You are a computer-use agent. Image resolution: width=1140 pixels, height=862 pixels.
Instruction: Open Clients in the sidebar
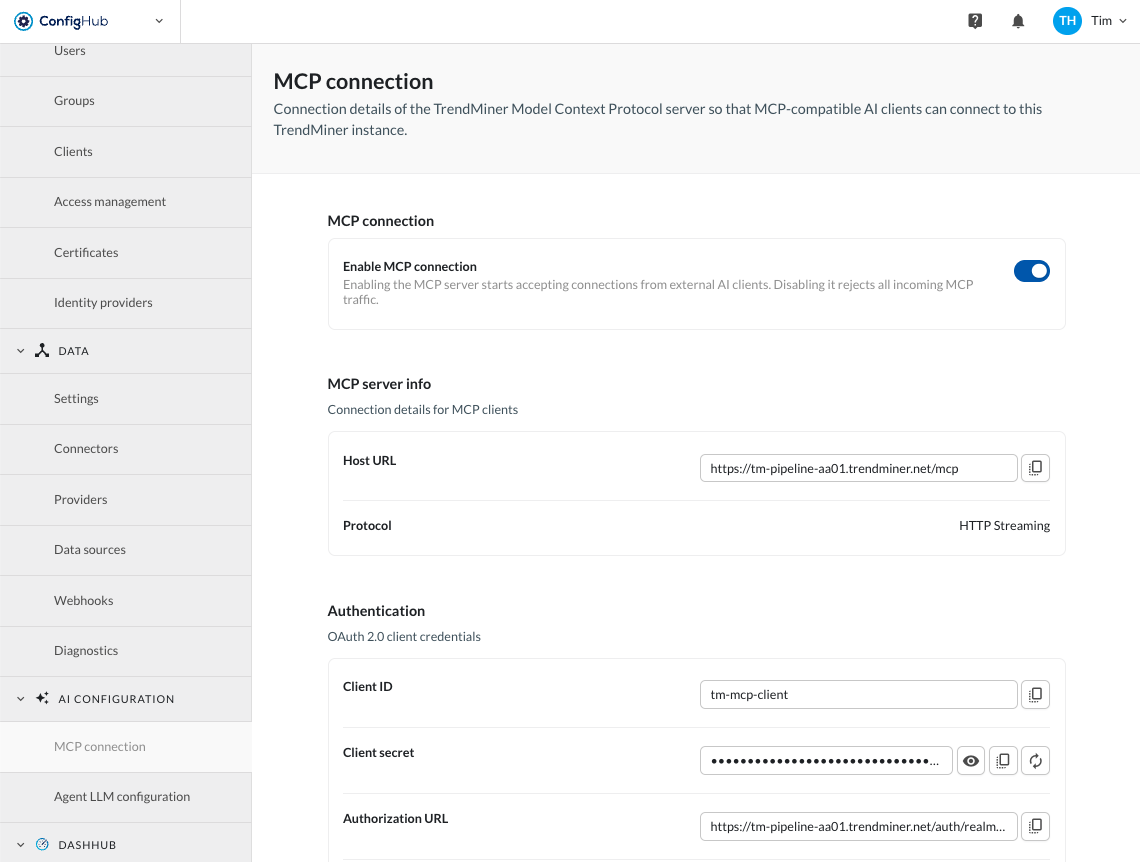(x=126, y=152)
